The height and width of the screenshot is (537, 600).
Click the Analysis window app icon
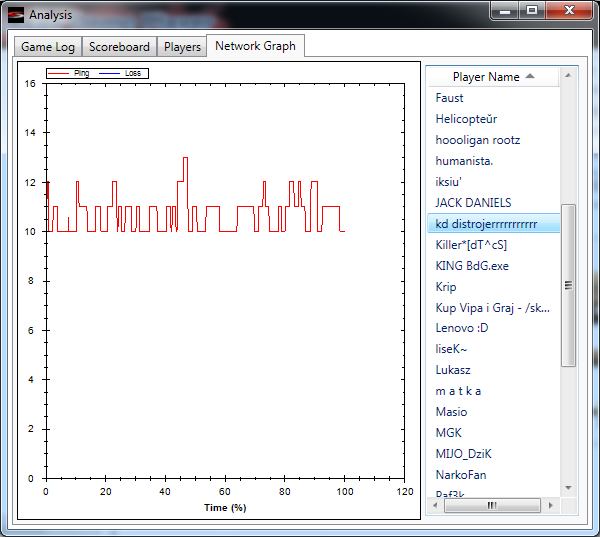point(16,15)
